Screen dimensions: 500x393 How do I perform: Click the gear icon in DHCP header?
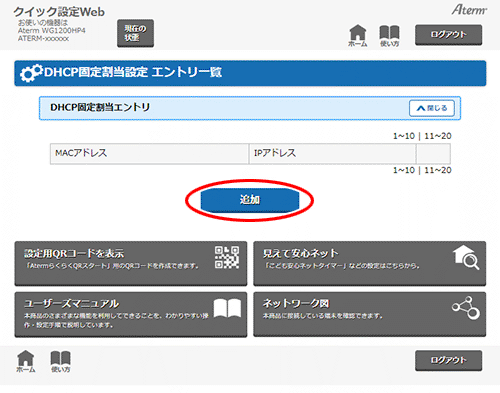31,73
